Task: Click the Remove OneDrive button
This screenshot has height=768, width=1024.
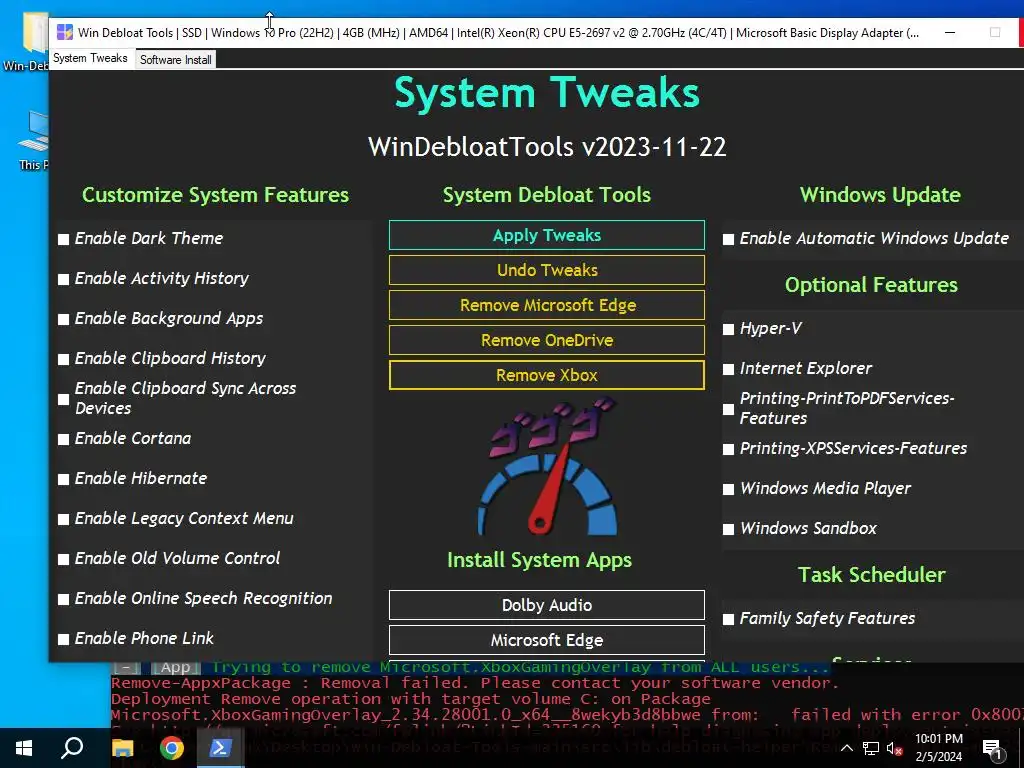Action: pyautogui.click(x=547, y=340)
